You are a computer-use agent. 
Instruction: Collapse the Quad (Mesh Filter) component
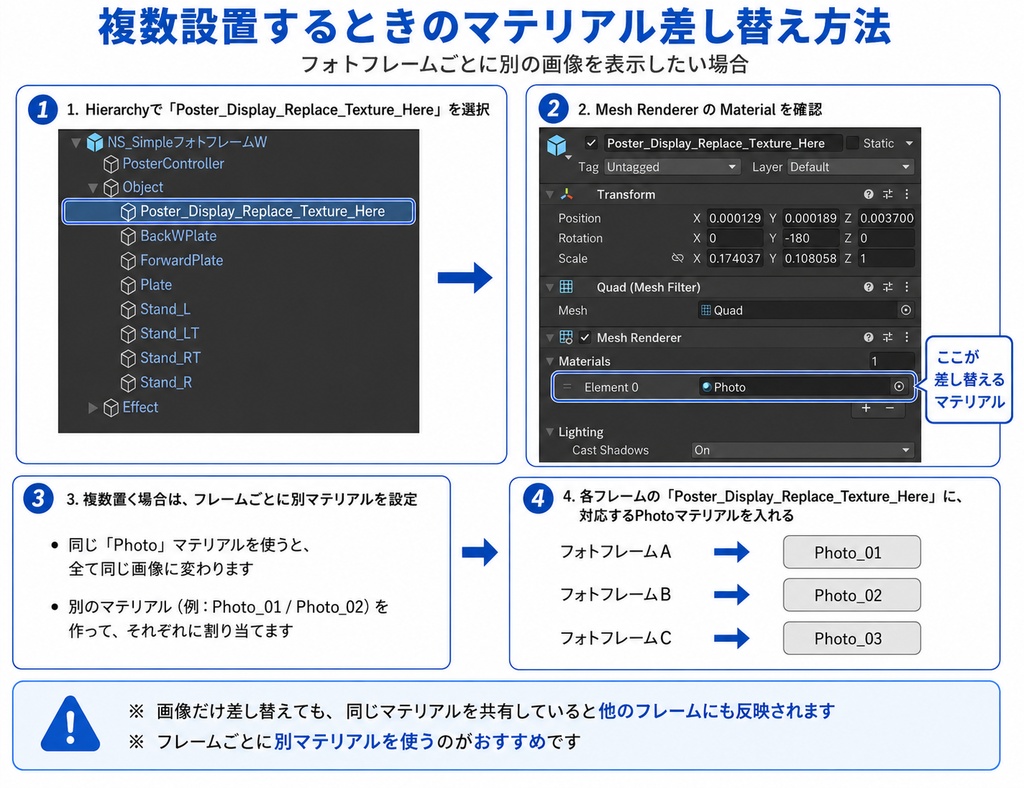tap(550, 287)
